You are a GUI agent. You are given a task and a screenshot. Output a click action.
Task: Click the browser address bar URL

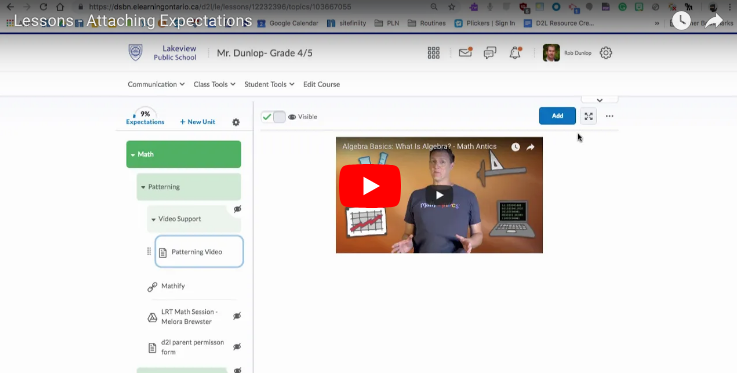220,7
